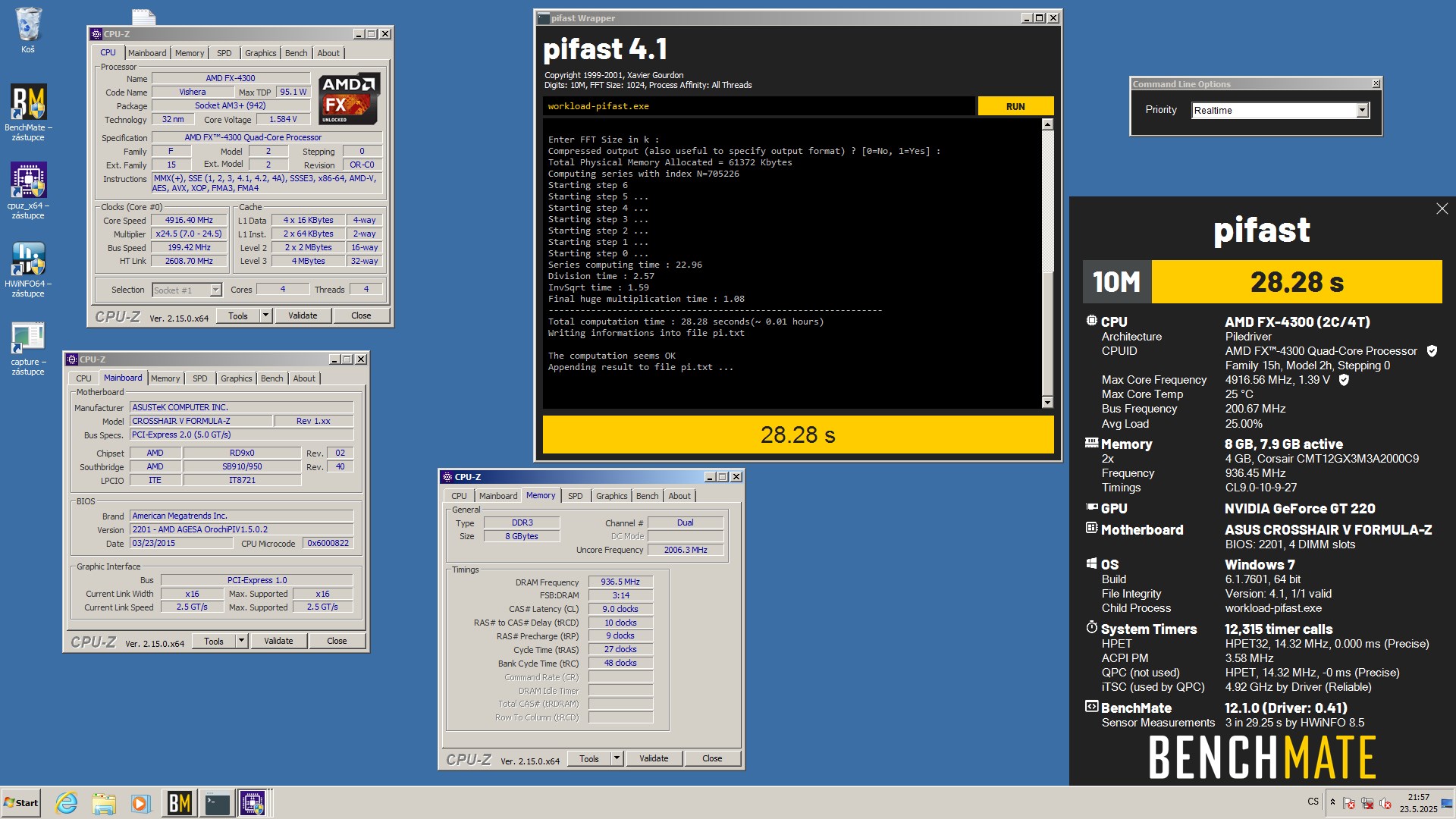
Task: Switch to BenchMate in the taskbar
Action: click(x=179, y=803)
